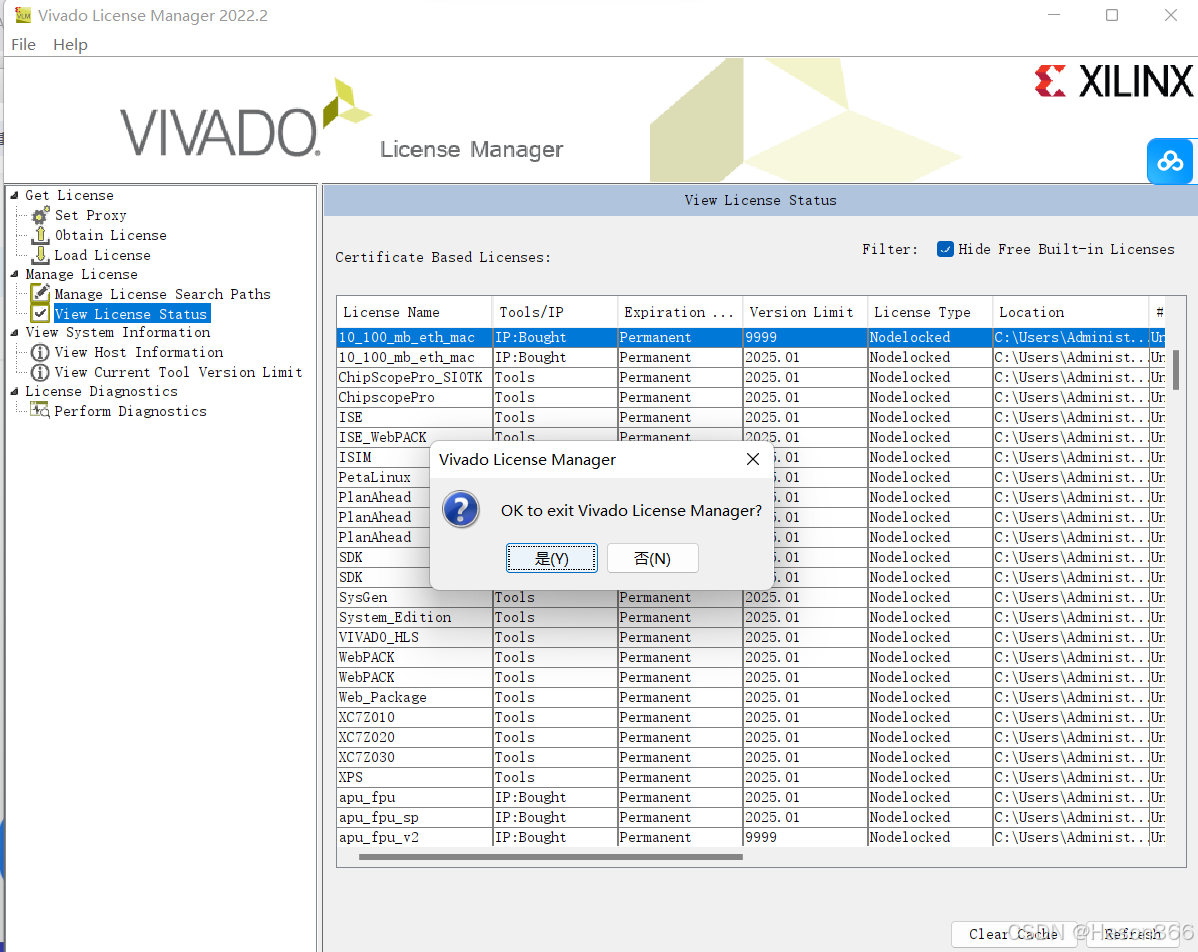Select the XC7Z010 license row
1198x952 pixels.
coord(751,717)
